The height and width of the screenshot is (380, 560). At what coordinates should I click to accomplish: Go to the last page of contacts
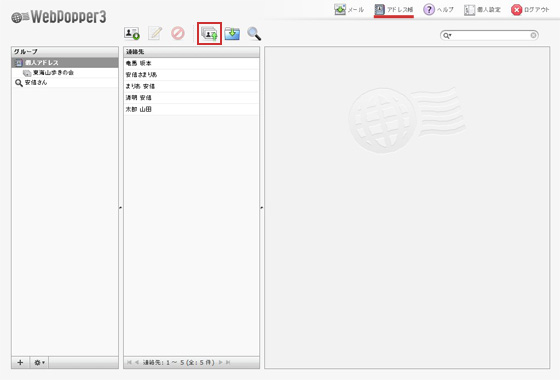pos(228,362)
